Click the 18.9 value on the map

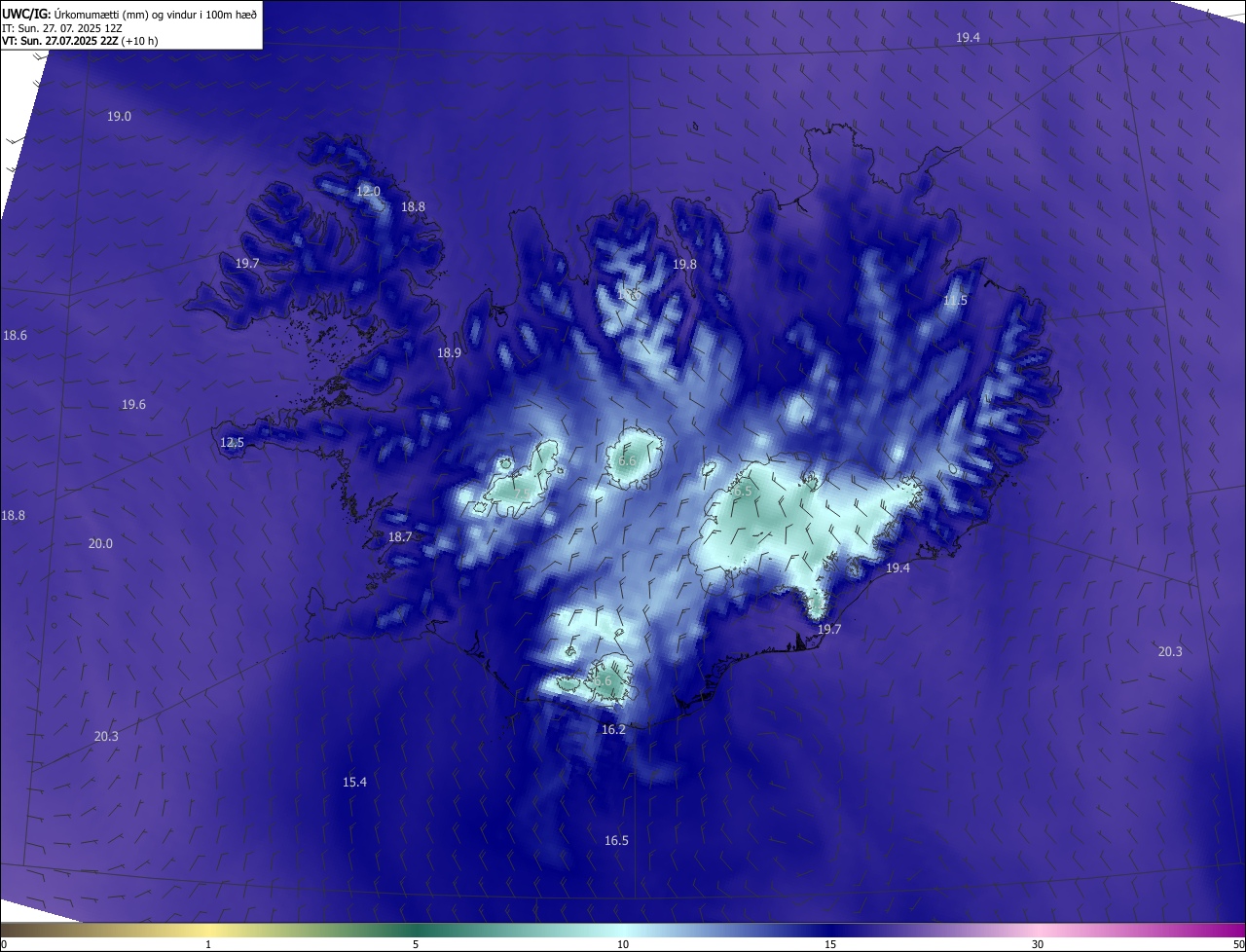pos(449,353)
